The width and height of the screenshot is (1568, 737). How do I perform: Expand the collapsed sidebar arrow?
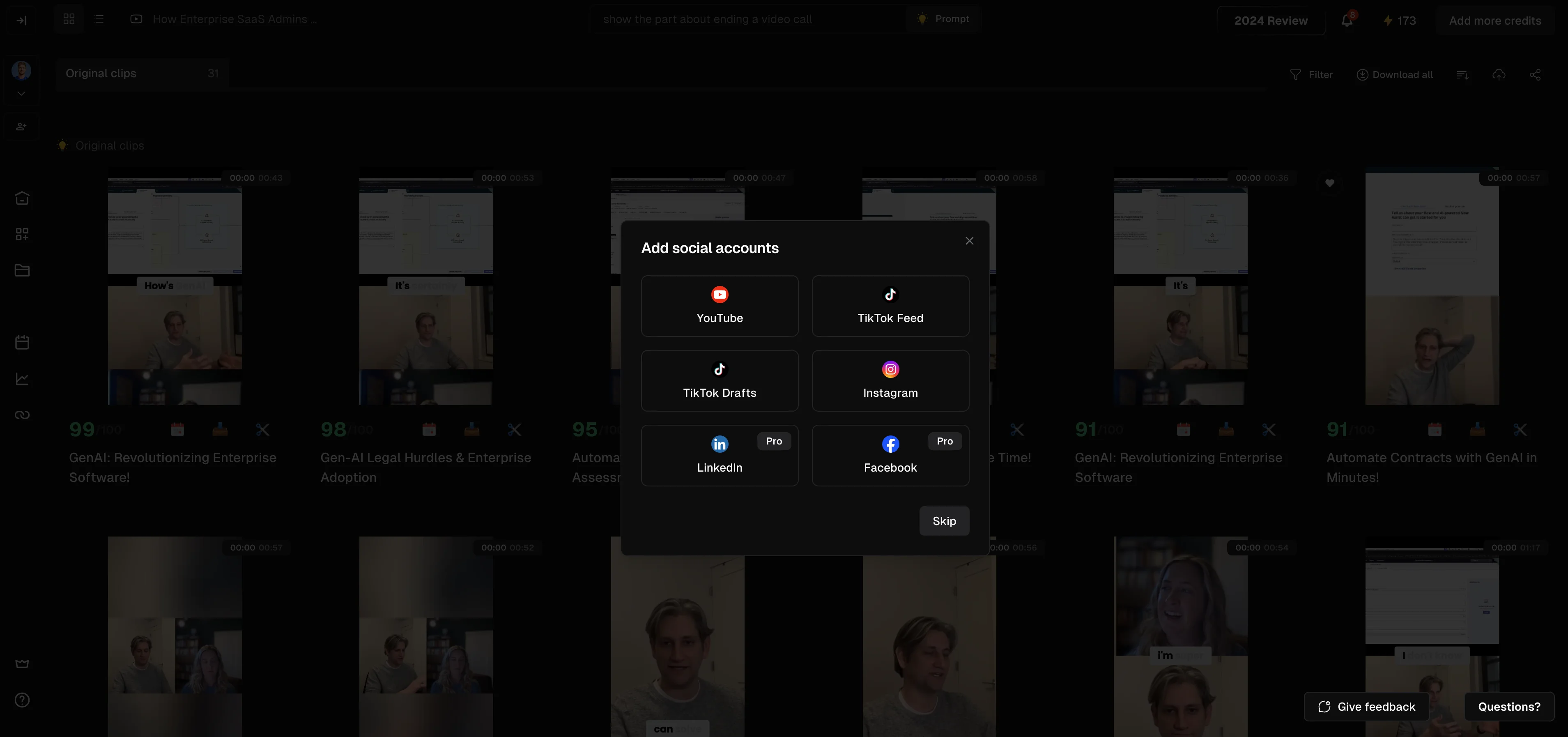[21, 20]
